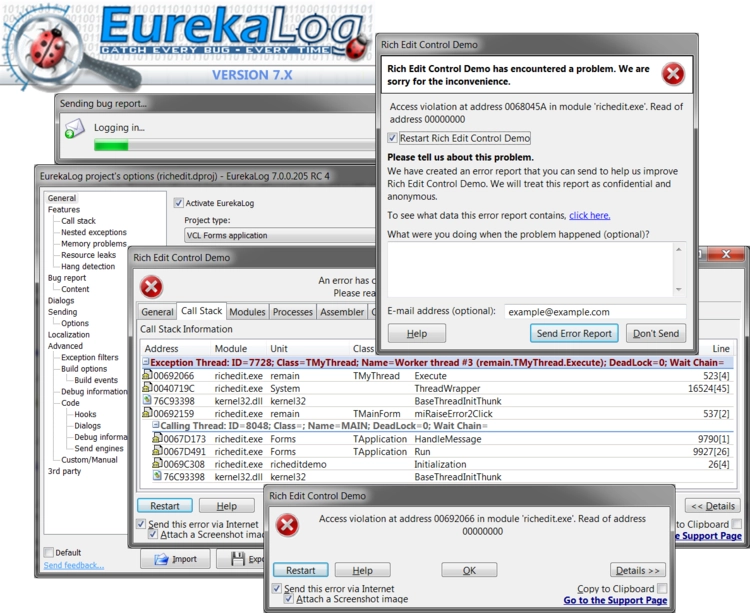This screenshot has height=613, width=750.
Task: Click the small ladybug beside EurekaLog title
Action: pos(355,48)
